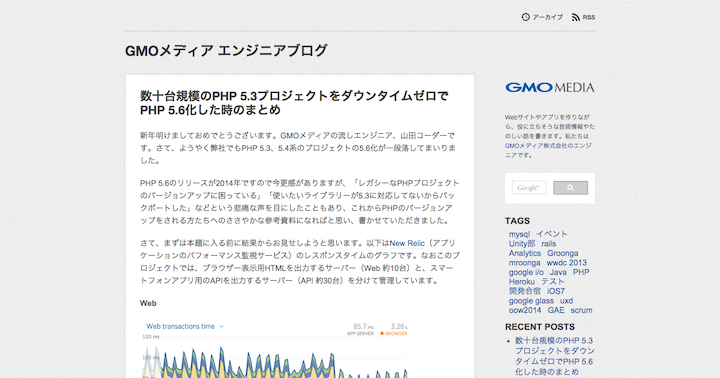
Task: Select the PHP tag
Action: (581, 272)
